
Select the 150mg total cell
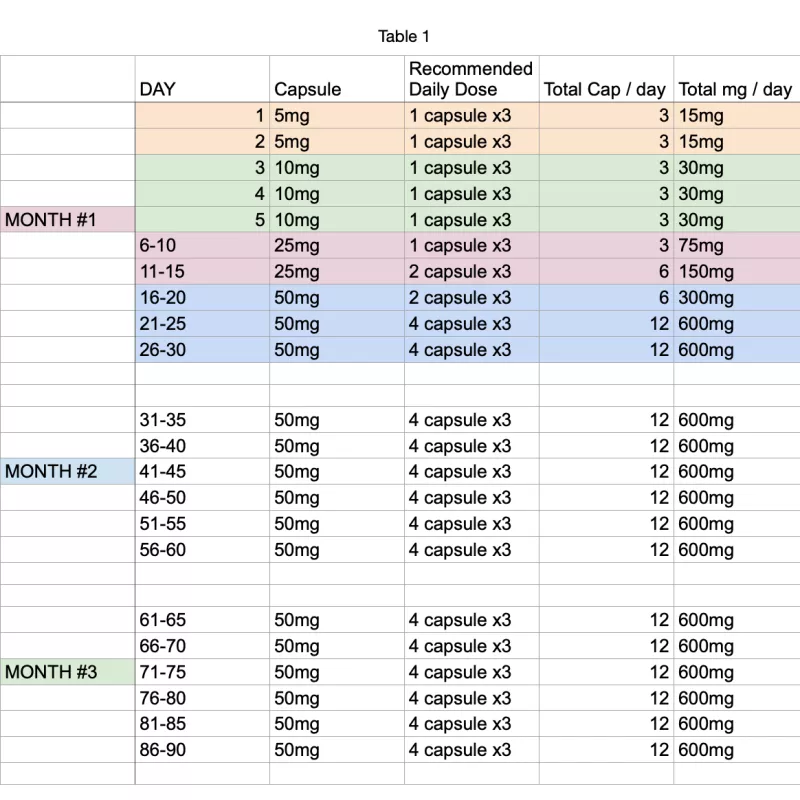pyautogui.click(x=737, y=272)
